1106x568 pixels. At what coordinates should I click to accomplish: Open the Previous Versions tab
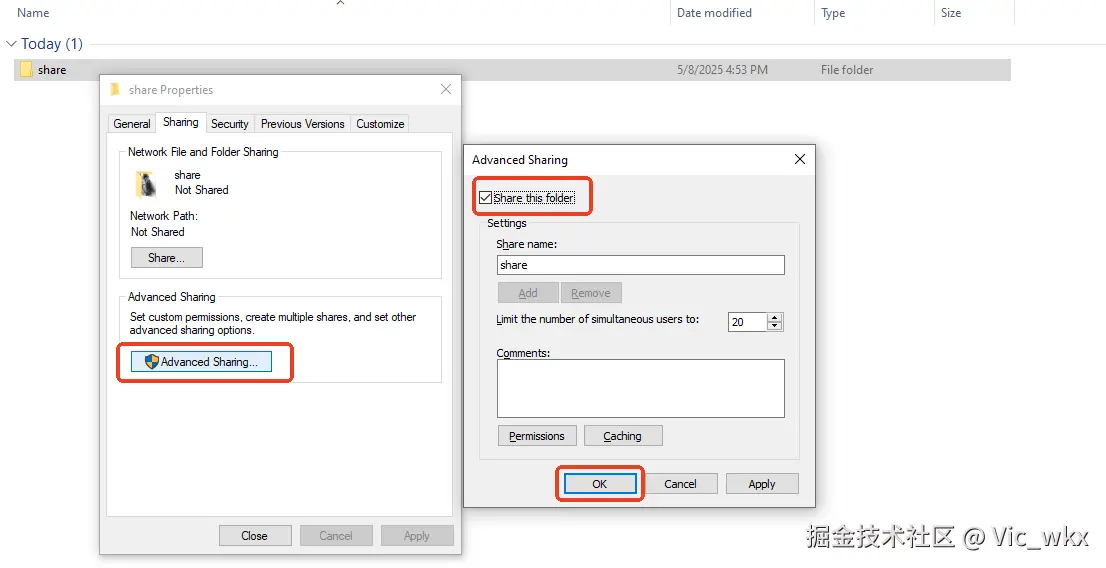[302, 124]
